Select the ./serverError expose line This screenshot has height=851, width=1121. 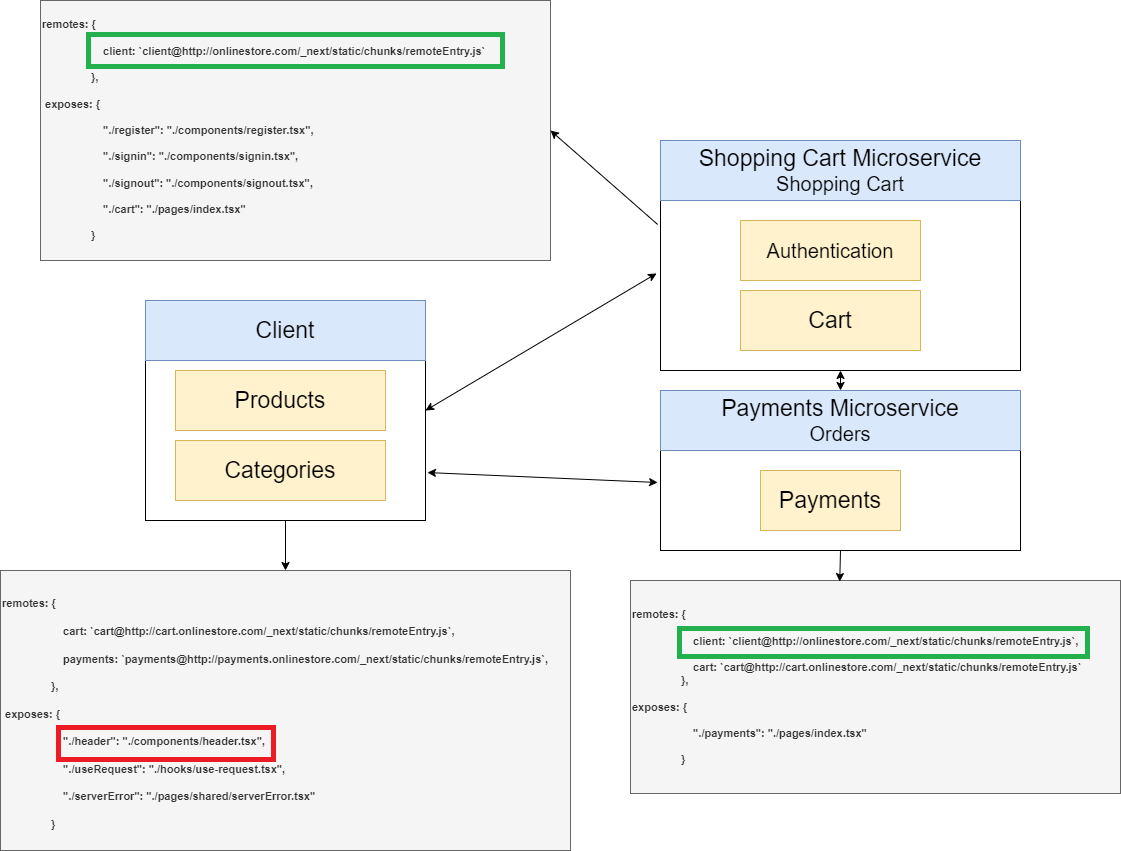click(x=189, y=796)
